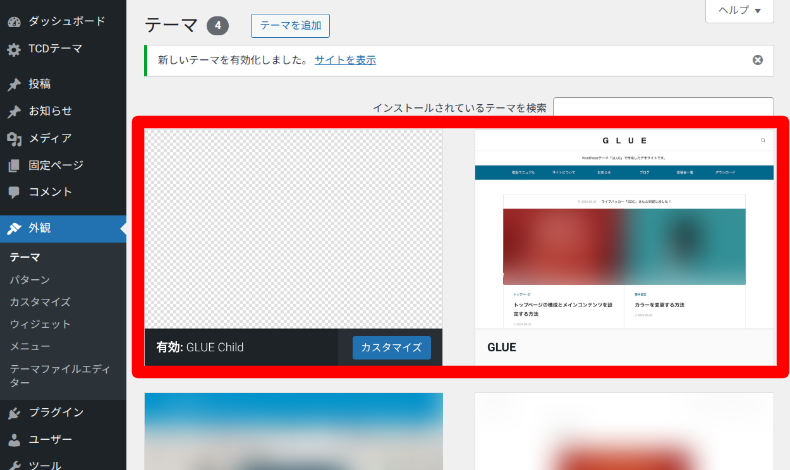Click the blue カスタマイズ button

point(391,348)
